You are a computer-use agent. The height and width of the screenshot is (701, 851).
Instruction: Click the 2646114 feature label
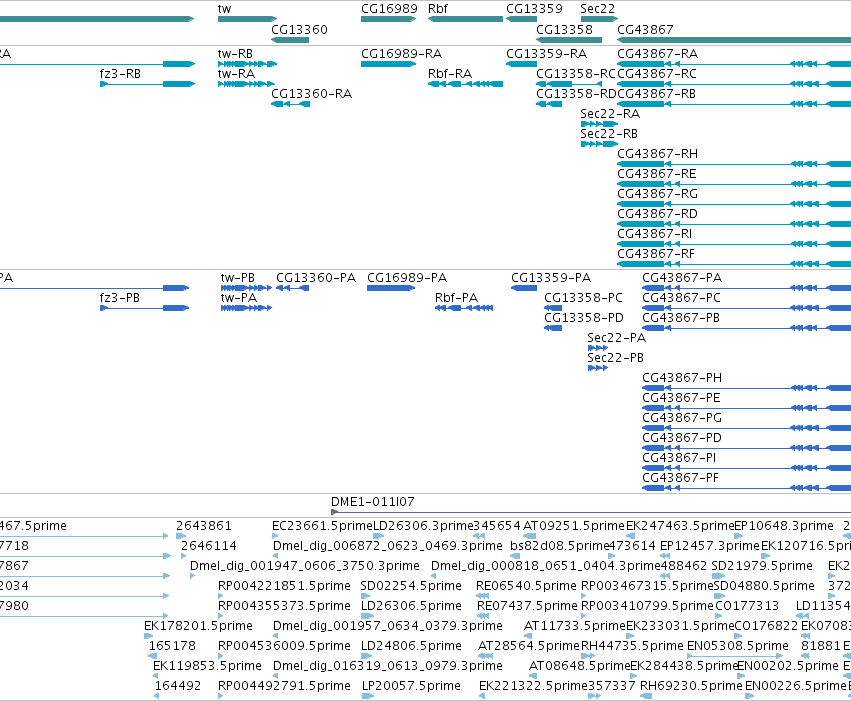209,546
